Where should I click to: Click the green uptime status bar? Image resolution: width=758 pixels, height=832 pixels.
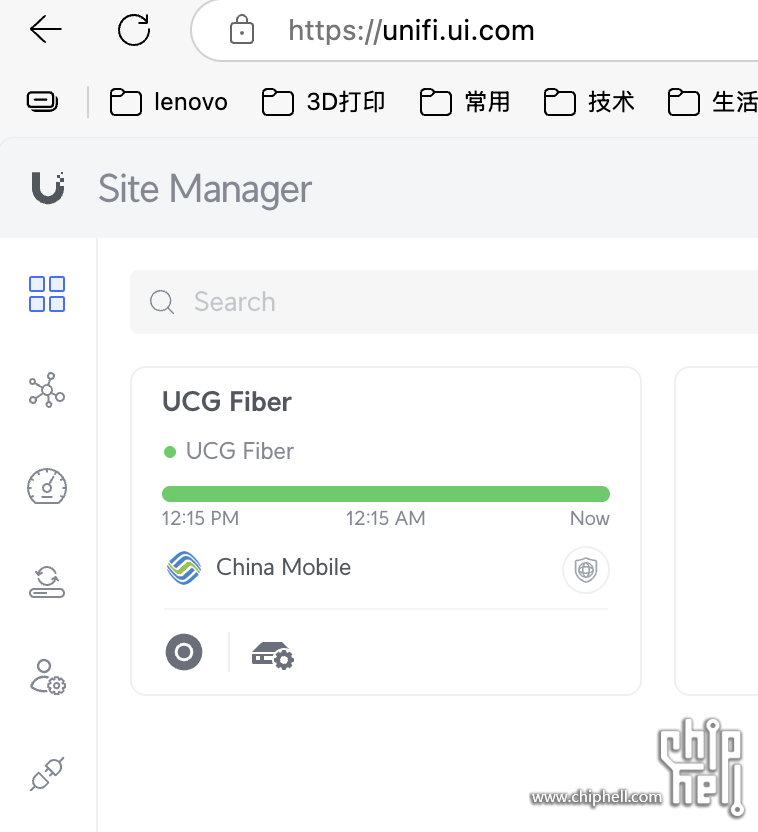pyautogui.click(x=386, y=493)
